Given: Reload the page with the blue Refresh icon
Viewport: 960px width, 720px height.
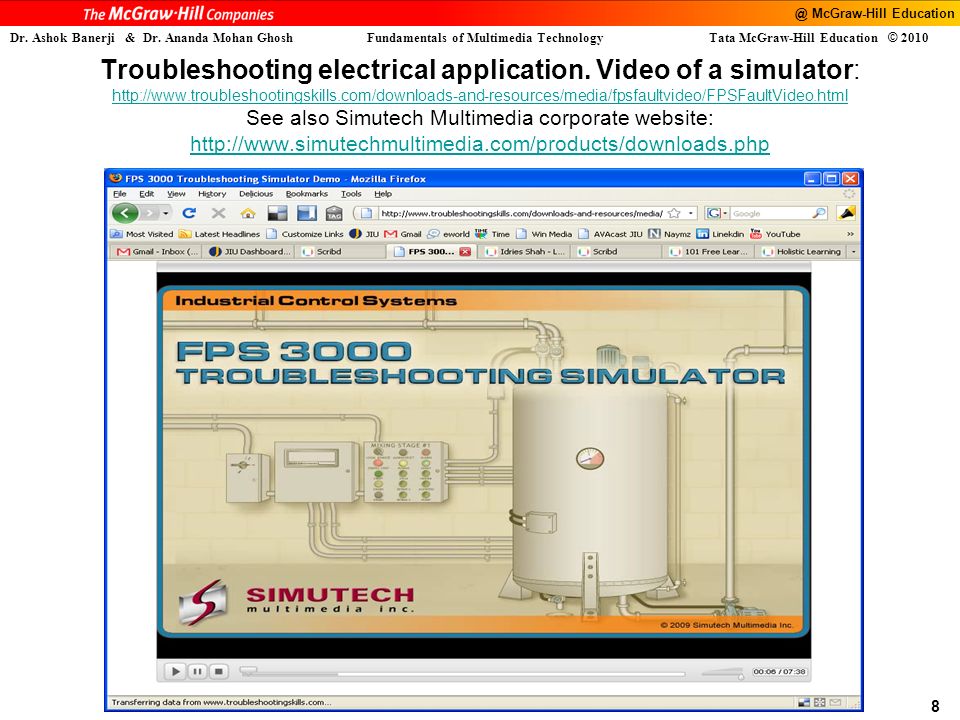Looking at the screenshot, I should (x=189, y=213).
